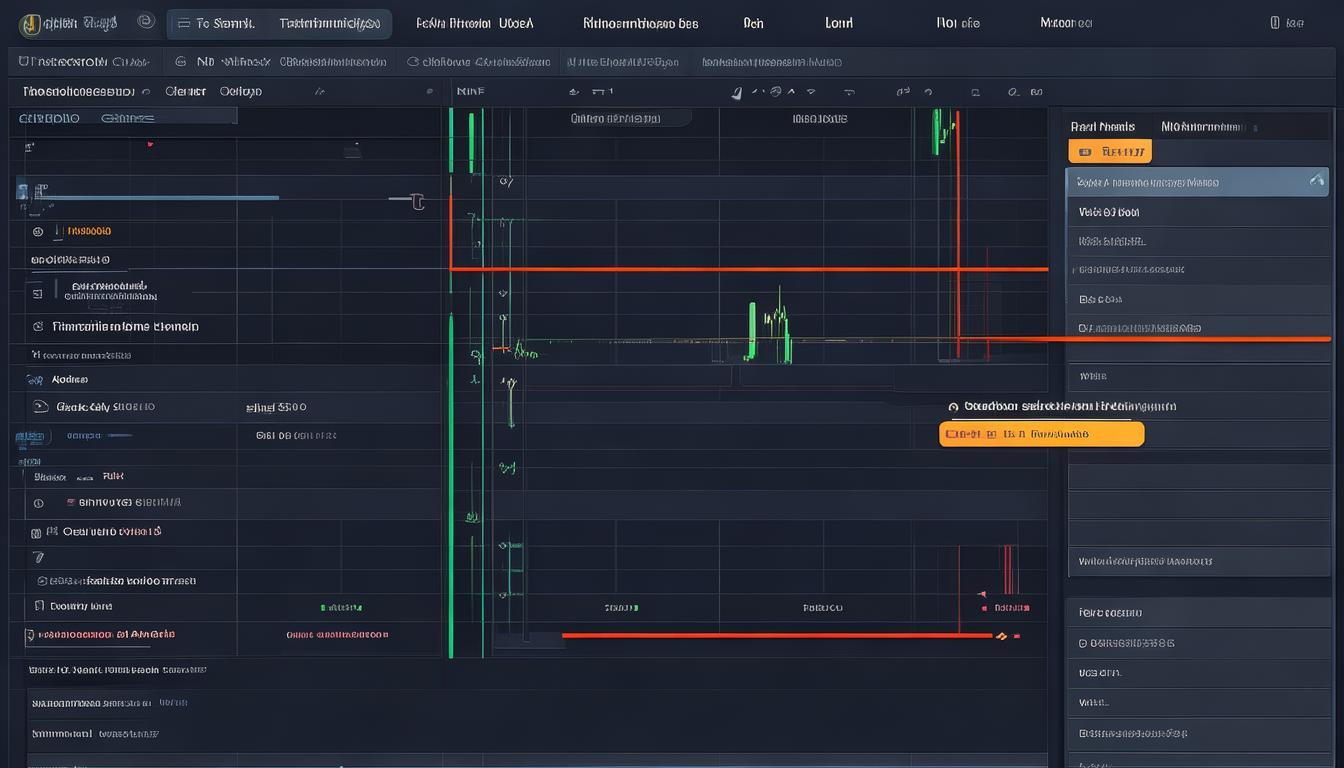Click the hamburger icon in the highlighted top tab

click(182, 23)
